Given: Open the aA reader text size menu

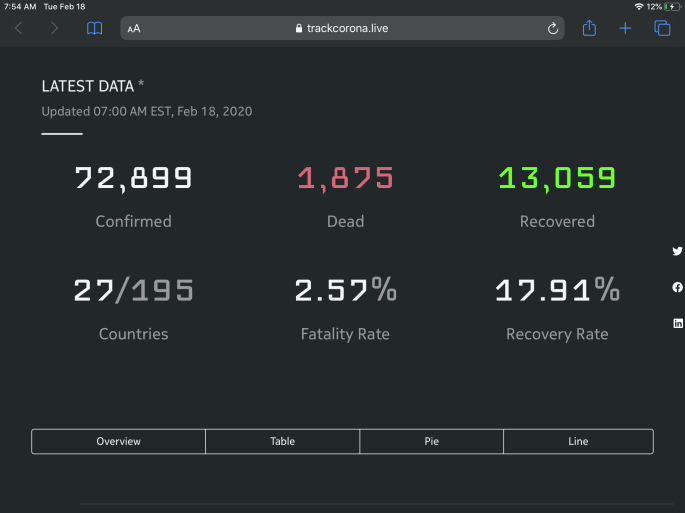Looking at the screenshot, I should coord(134,29).
